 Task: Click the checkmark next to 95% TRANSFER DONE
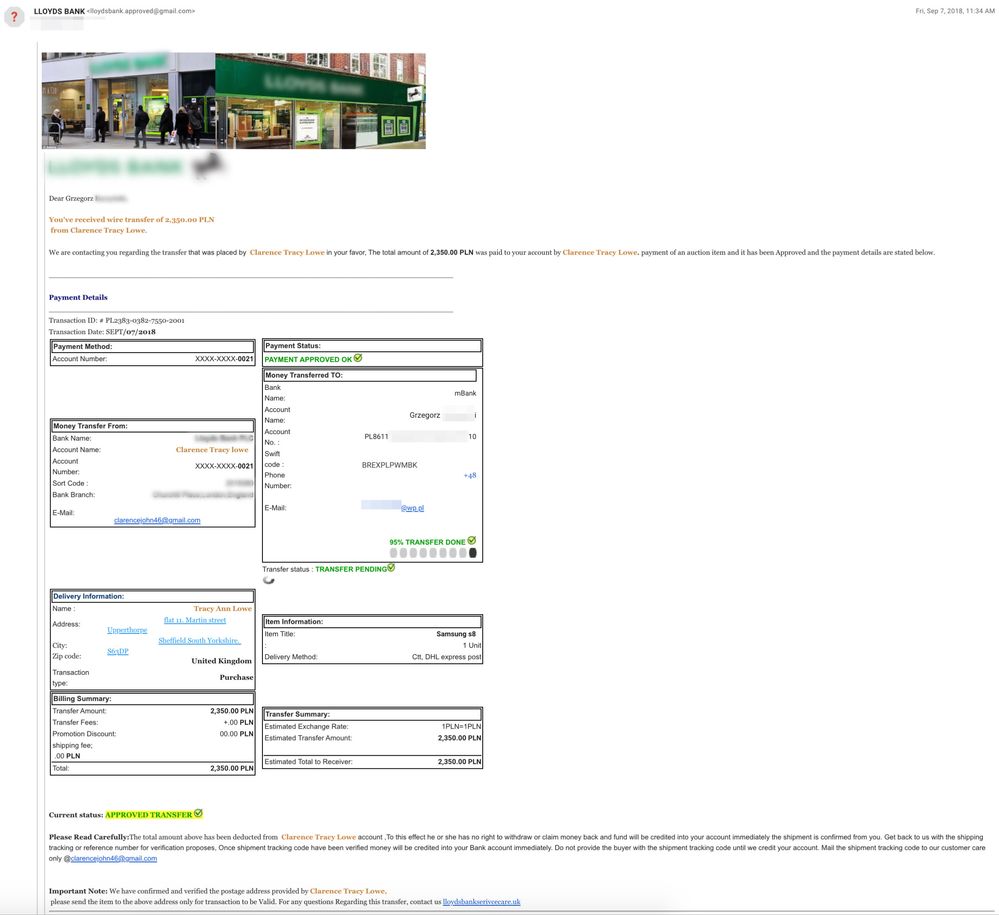pyautogui.click(x=472, y=541)
